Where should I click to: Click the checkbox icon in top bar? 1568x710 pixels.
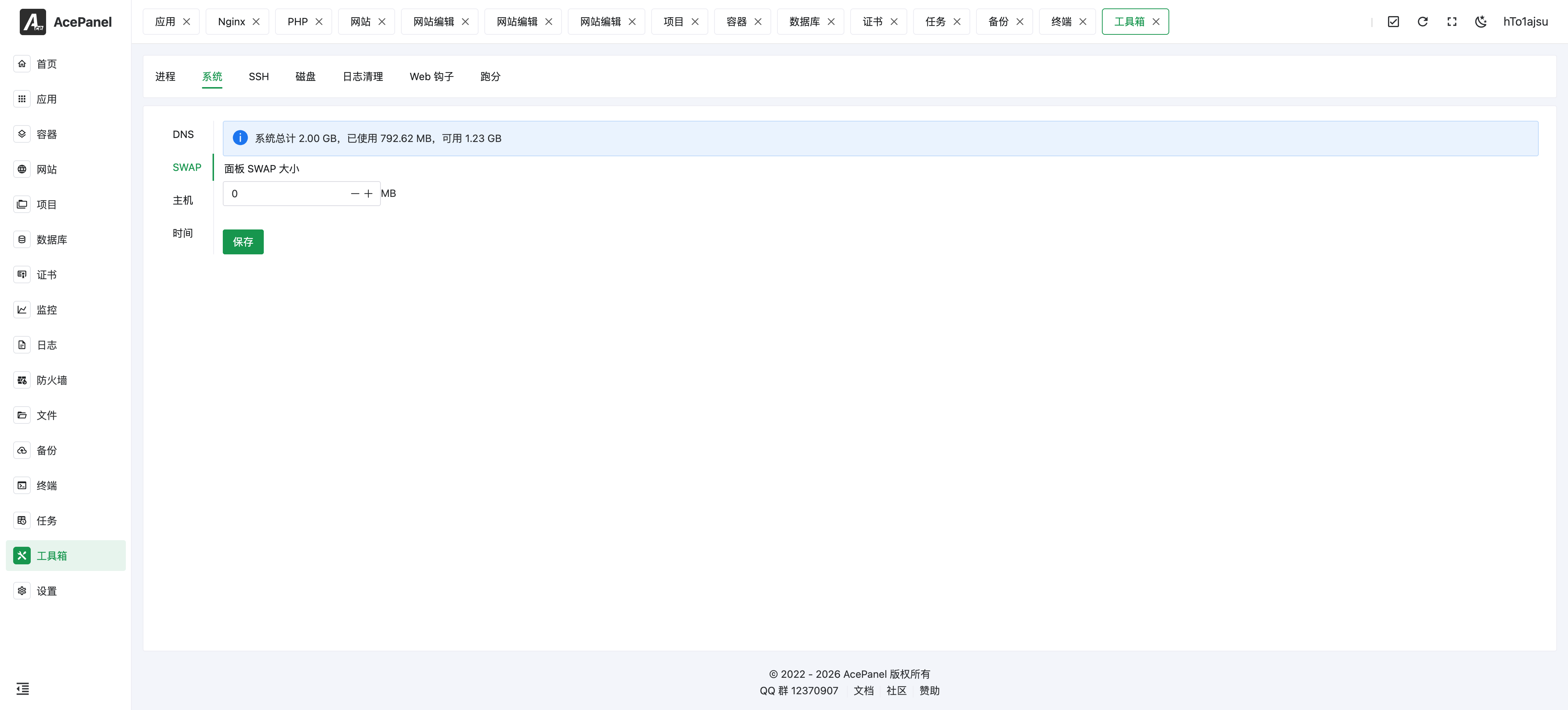point(1393,22)
